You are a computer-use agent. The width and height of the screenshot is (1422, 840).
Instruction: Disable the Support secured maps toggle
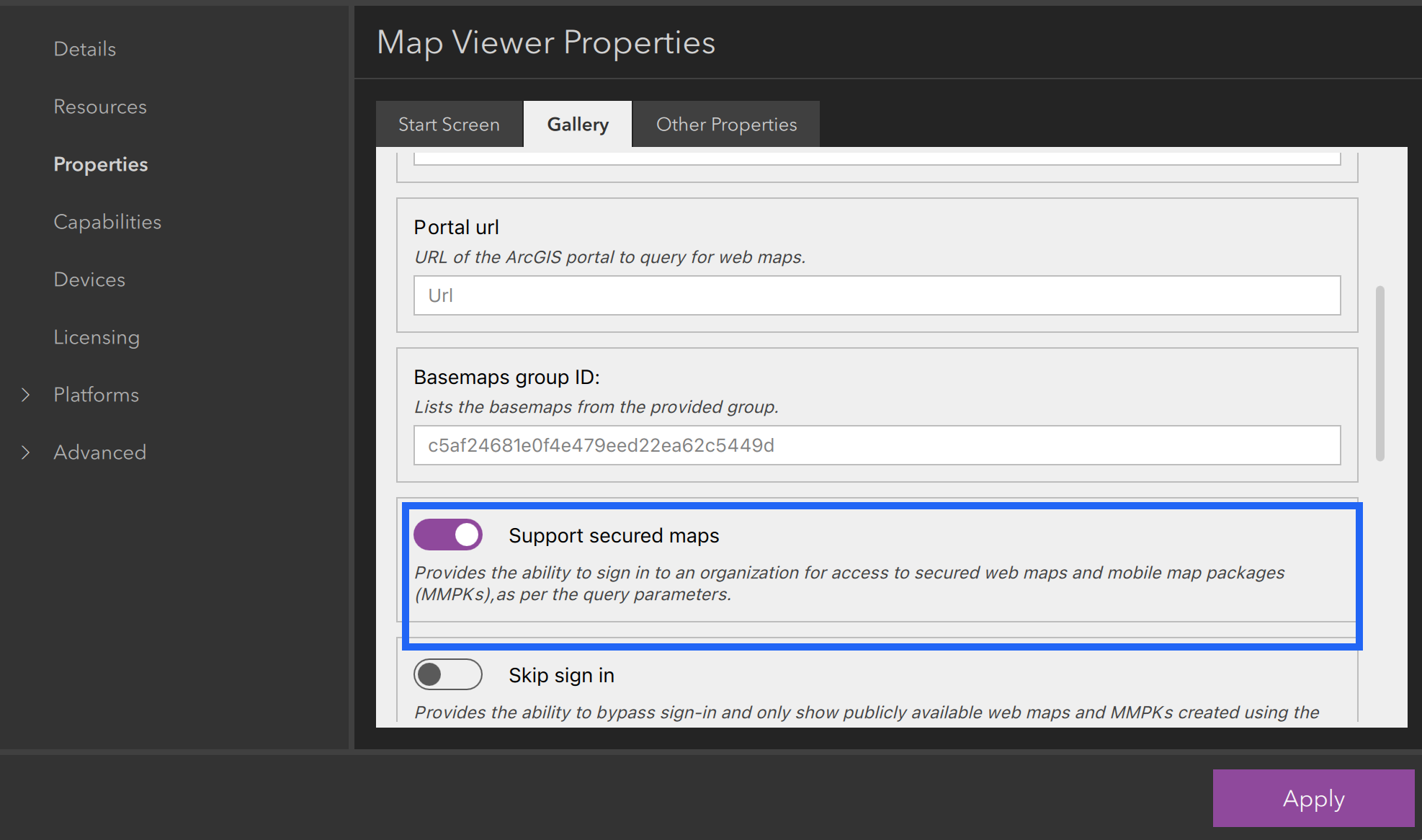447,535
